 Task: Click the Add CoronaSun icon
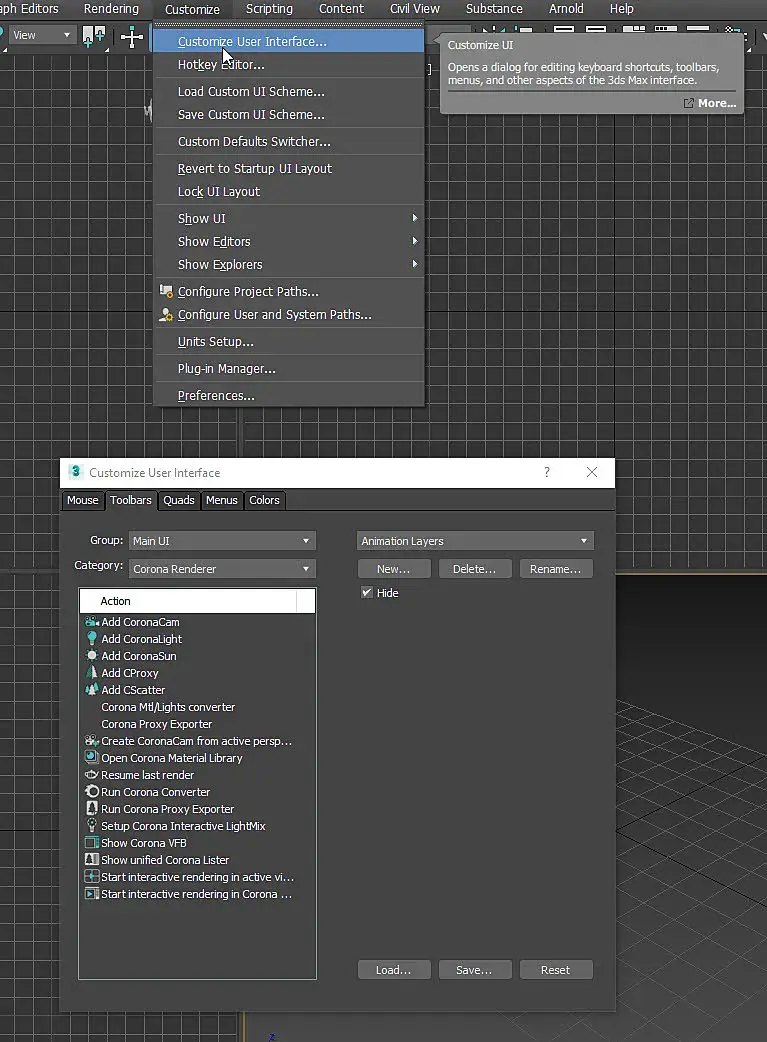tap(92, 656)
